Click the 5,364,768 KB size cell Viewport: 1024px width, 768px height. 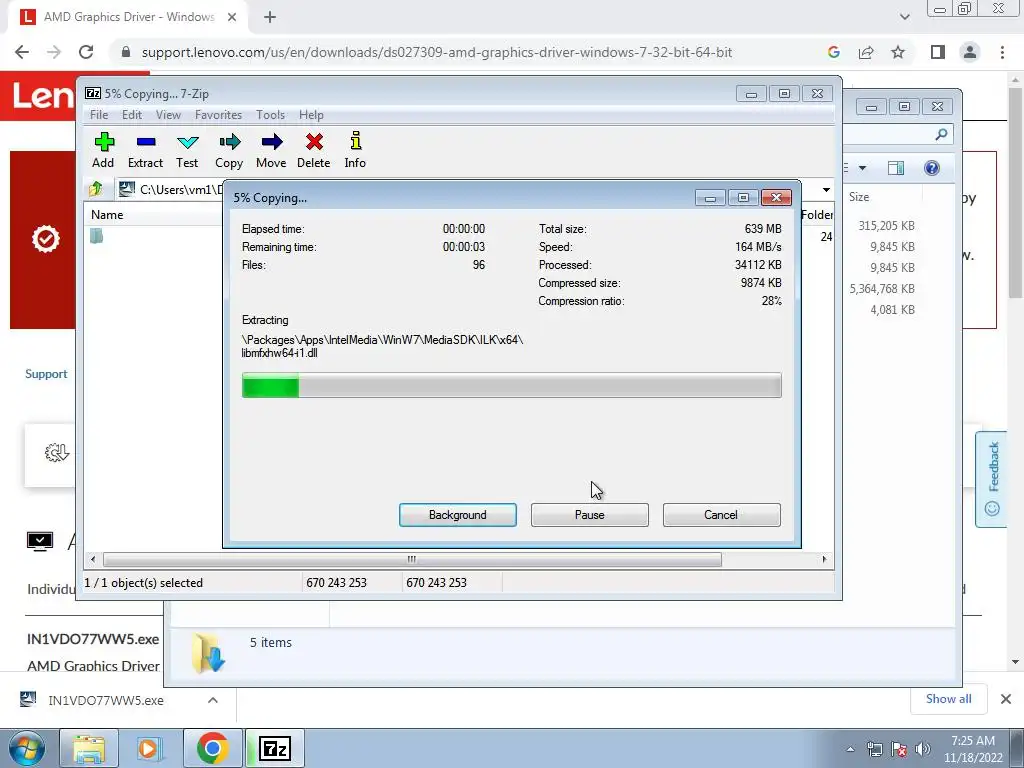(x=882, y=289)
